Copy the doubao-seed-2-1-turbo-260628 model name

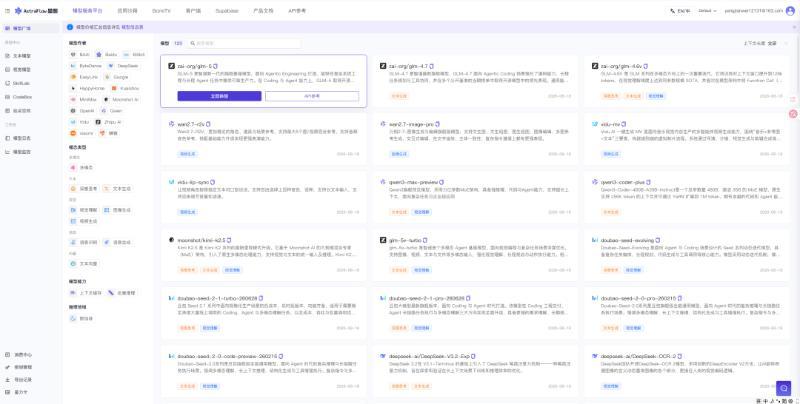(261, 298)
